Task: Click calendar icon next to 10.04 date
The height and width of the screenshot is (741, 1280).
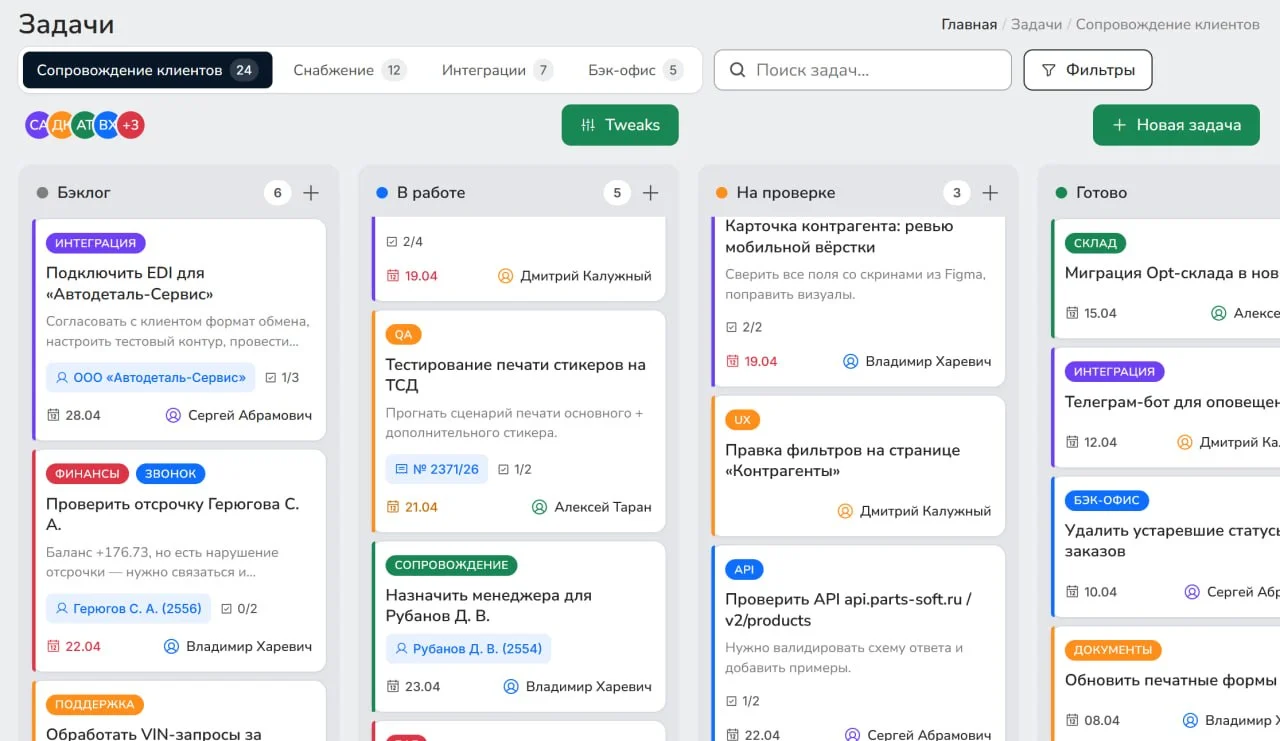Action: pyautogui.click(x=1072, y=592)
